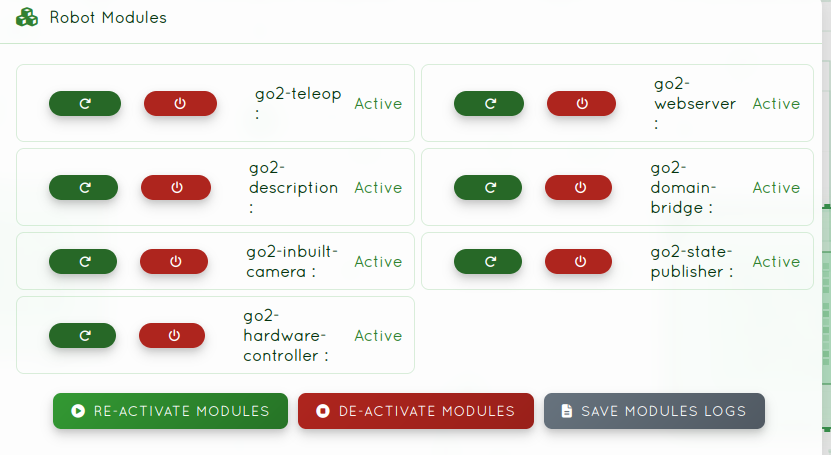Restart the go2-webserver module

coord(489,103)
